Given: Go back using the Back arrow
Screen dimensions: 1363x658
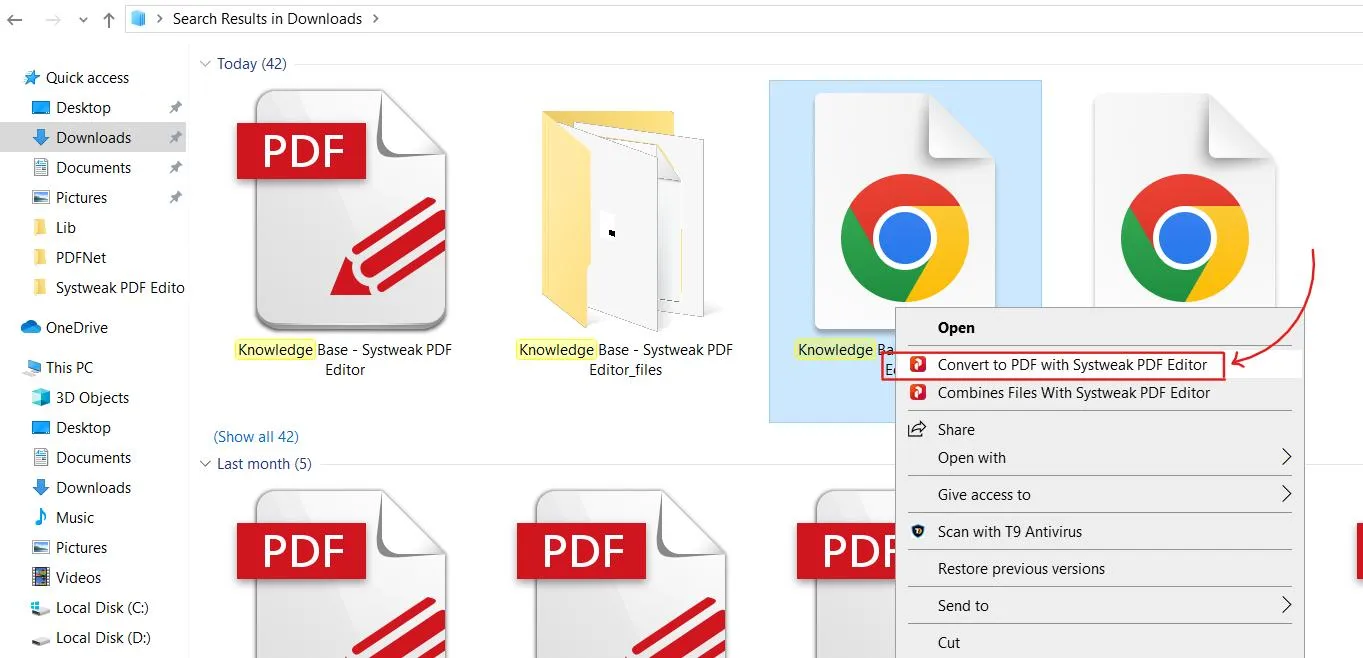Looking at the screenshot, I should click(15, 19).
